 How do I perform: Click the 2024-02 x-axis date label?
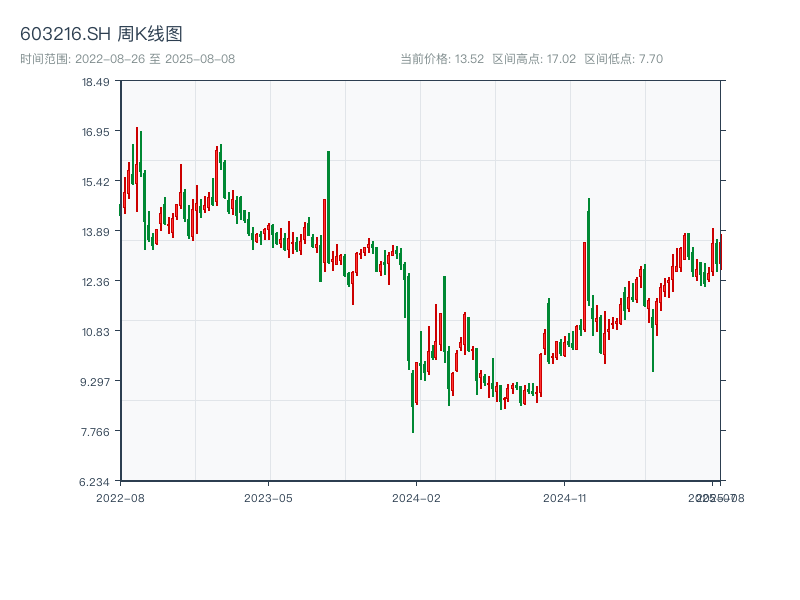click(x=417, y=497)
